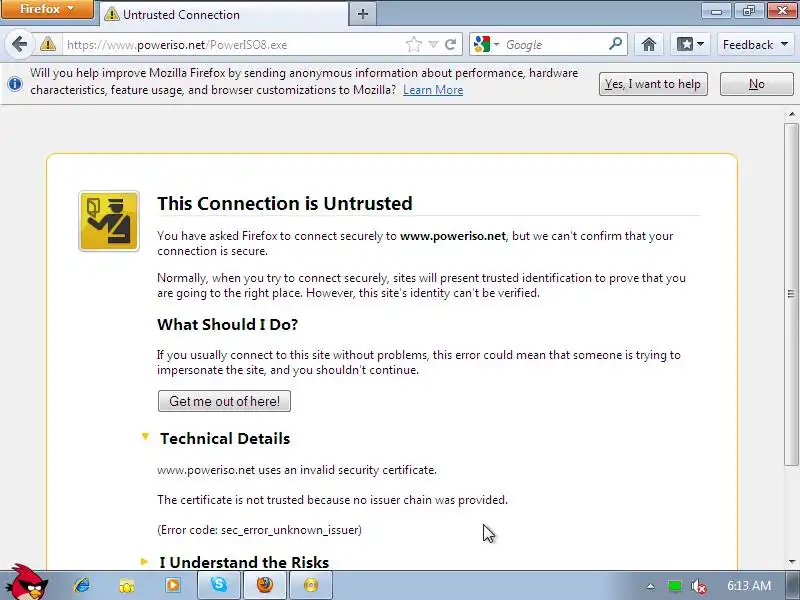Click the info icon in notification bar
Screen dimensions: 800x600
coord(15,84)
